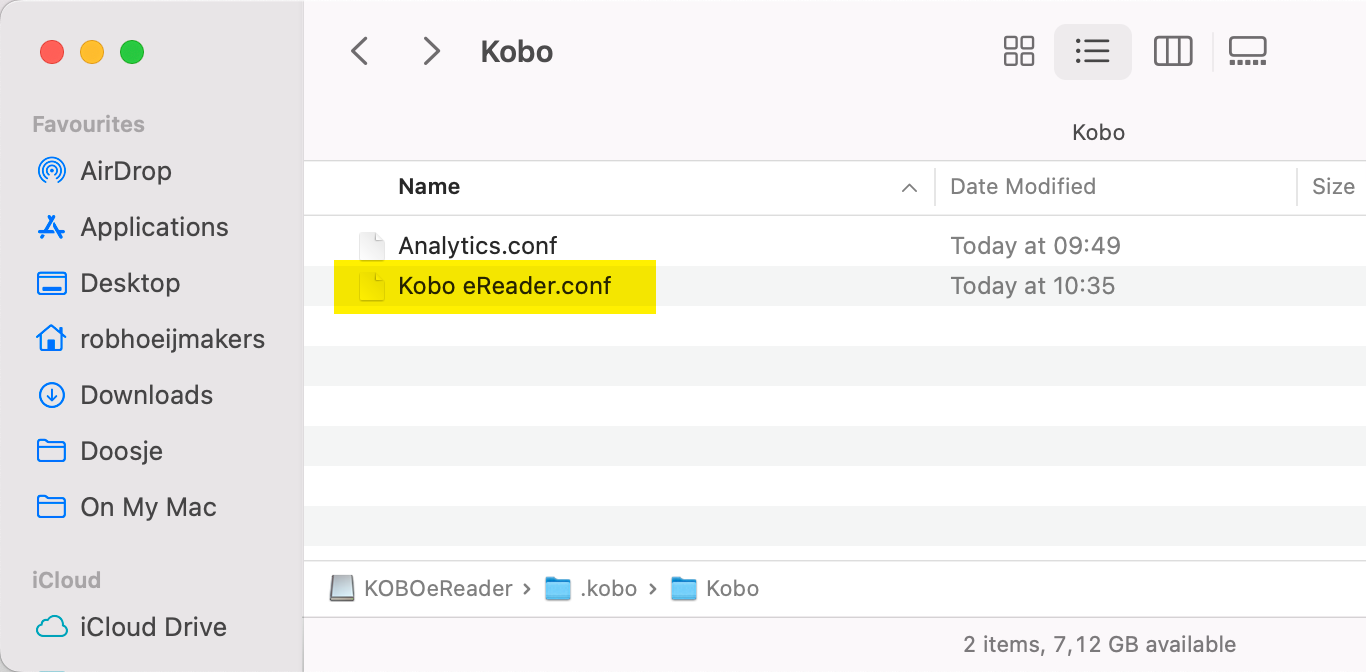Select the robhoeijmakers home folder
1366x672 pixels.
(x=172, y=339)
